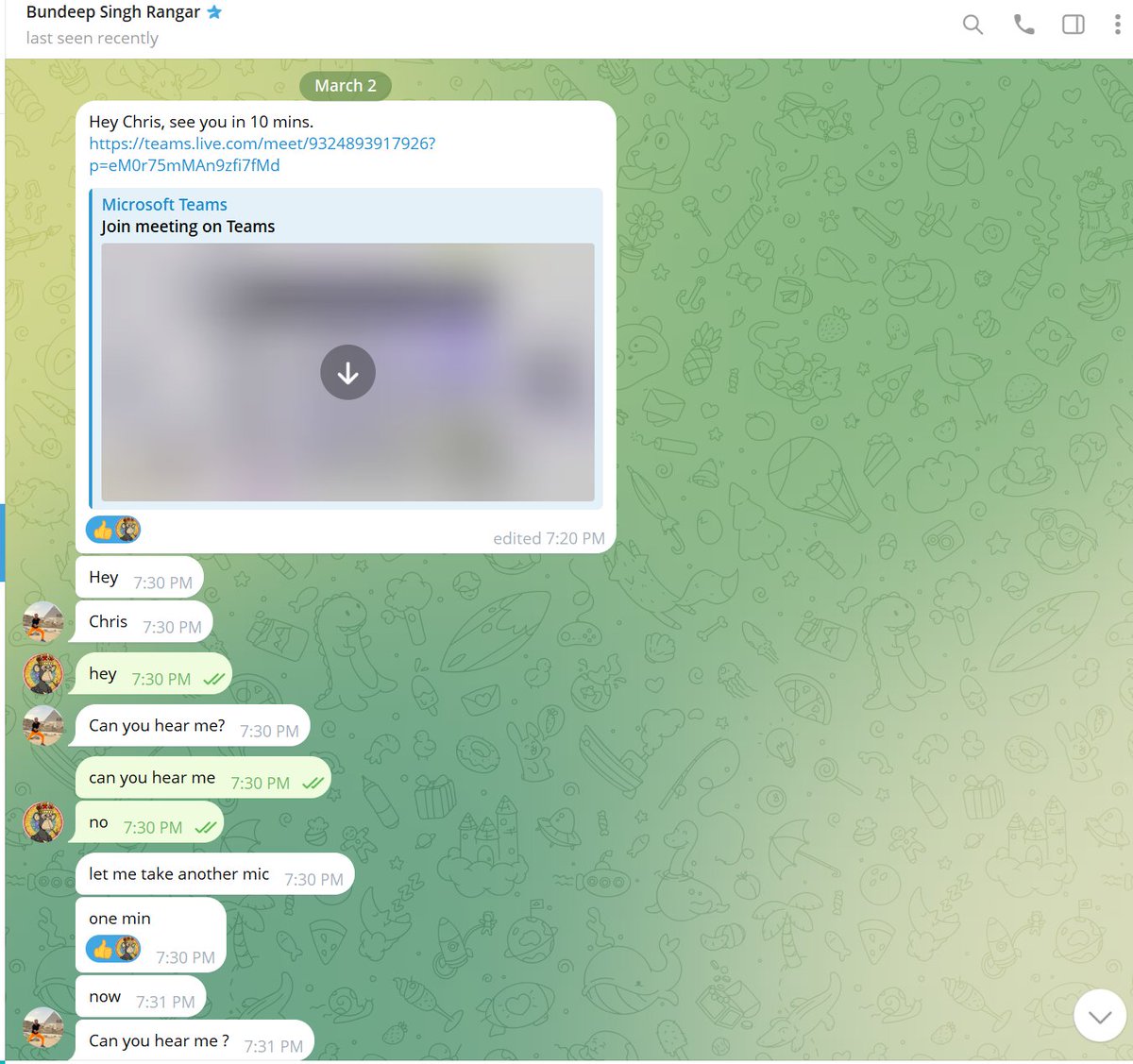Click the 'Can you hear me?' 7:30 PM message
Image resolution: width=1133 pixels, height=1064 pixels.
192,726
